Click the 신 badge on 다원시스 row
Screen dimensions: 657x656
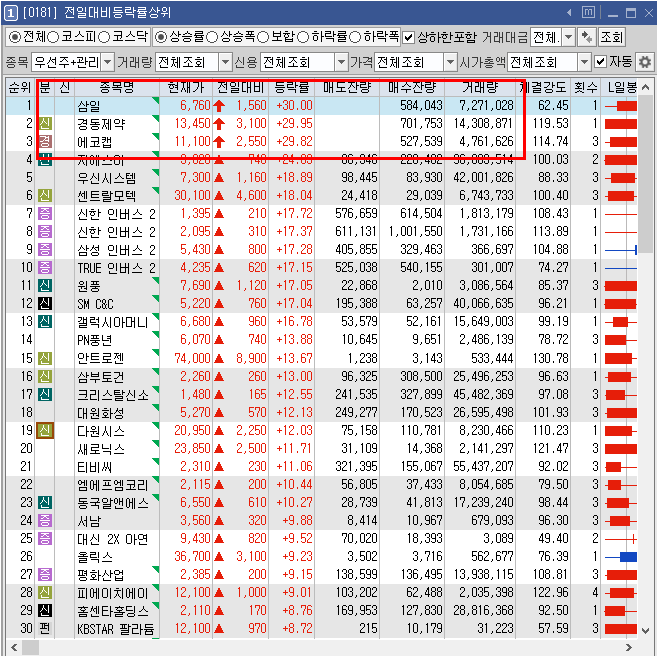[45, 430]
